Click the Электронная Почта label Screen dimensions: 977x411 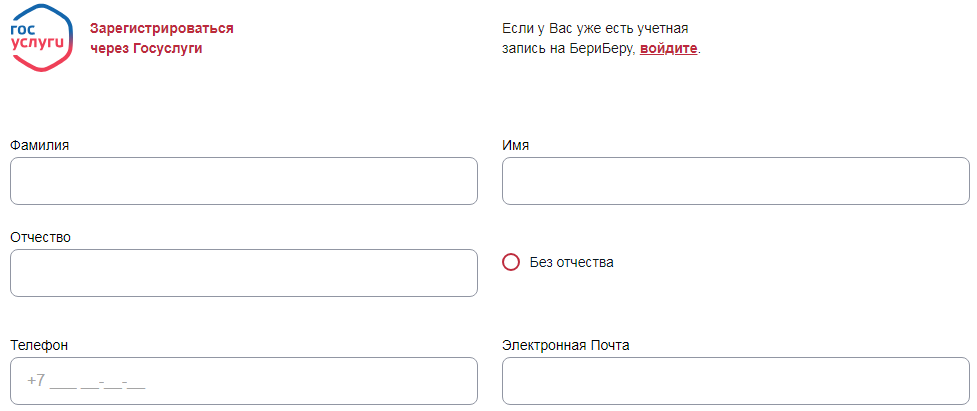[566, 345]
